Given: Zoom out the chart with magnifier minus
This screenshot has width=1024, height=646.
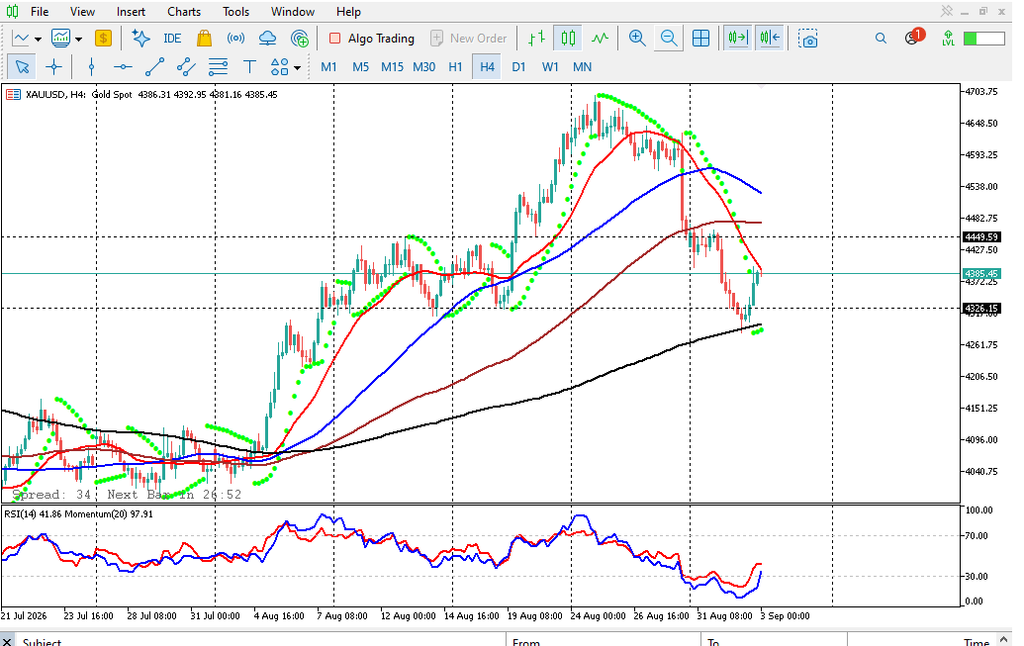Looking at the screenshot, I should tap(669, 39).
